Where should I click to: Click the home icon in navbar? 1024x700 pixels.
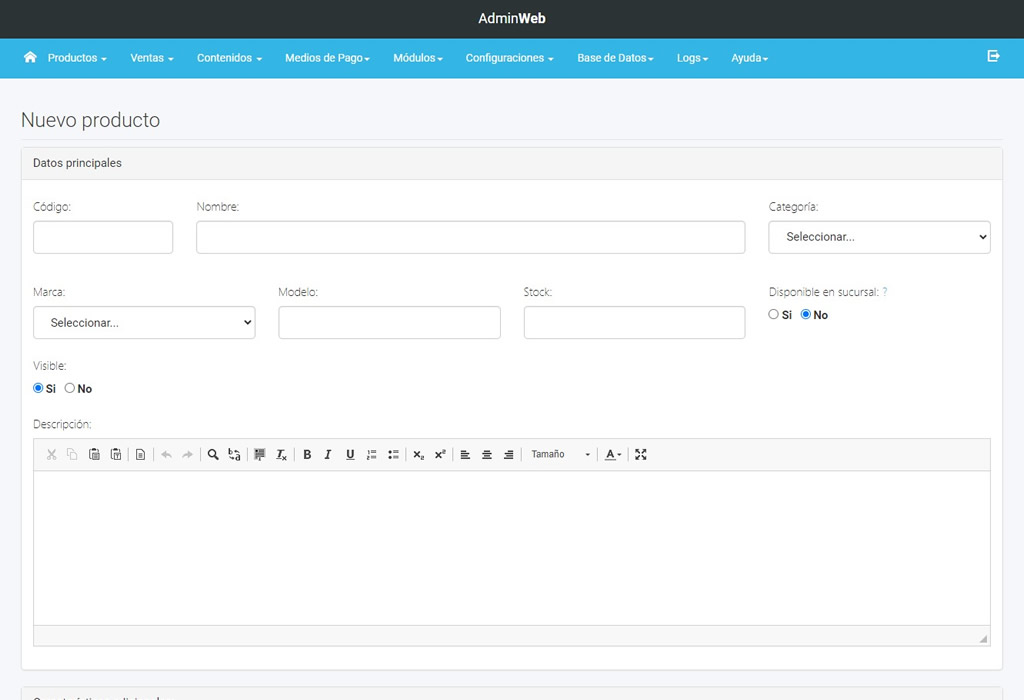[30, 57]
